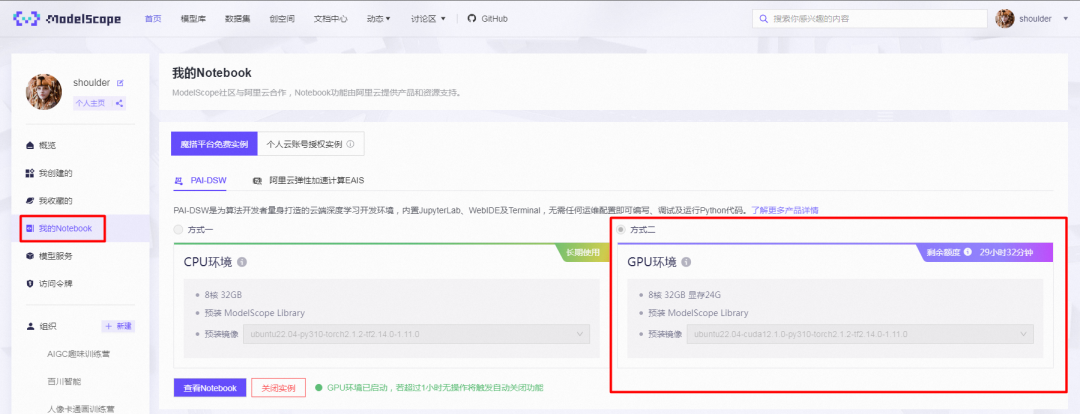Open 模型库 from the top navigation
The width and height of the screenshot is (1080, 414).
pyautogui.click(x=193, y=19)
